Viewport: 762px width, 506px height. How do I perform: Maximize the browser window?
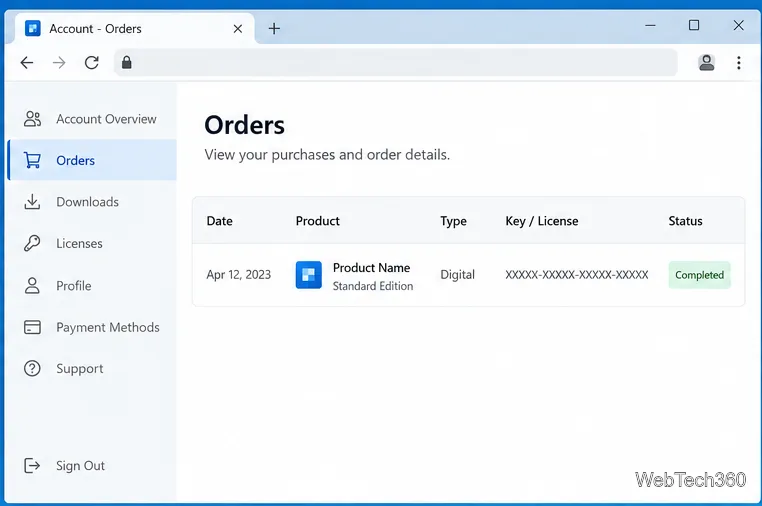(x=694, y=25)
